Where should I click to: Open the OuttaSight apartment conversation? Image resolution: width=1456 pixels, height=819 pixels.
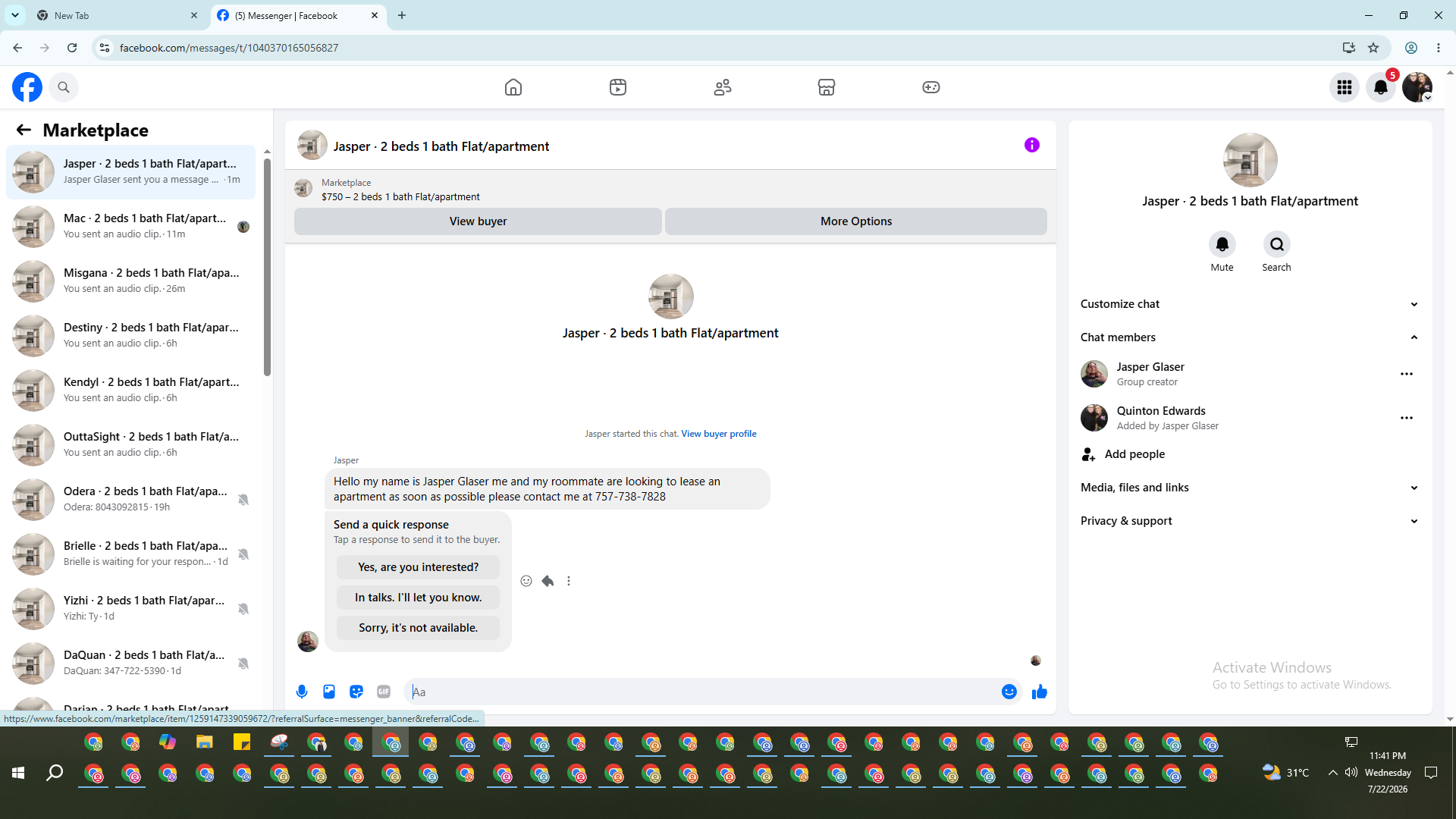coord(130,445)
